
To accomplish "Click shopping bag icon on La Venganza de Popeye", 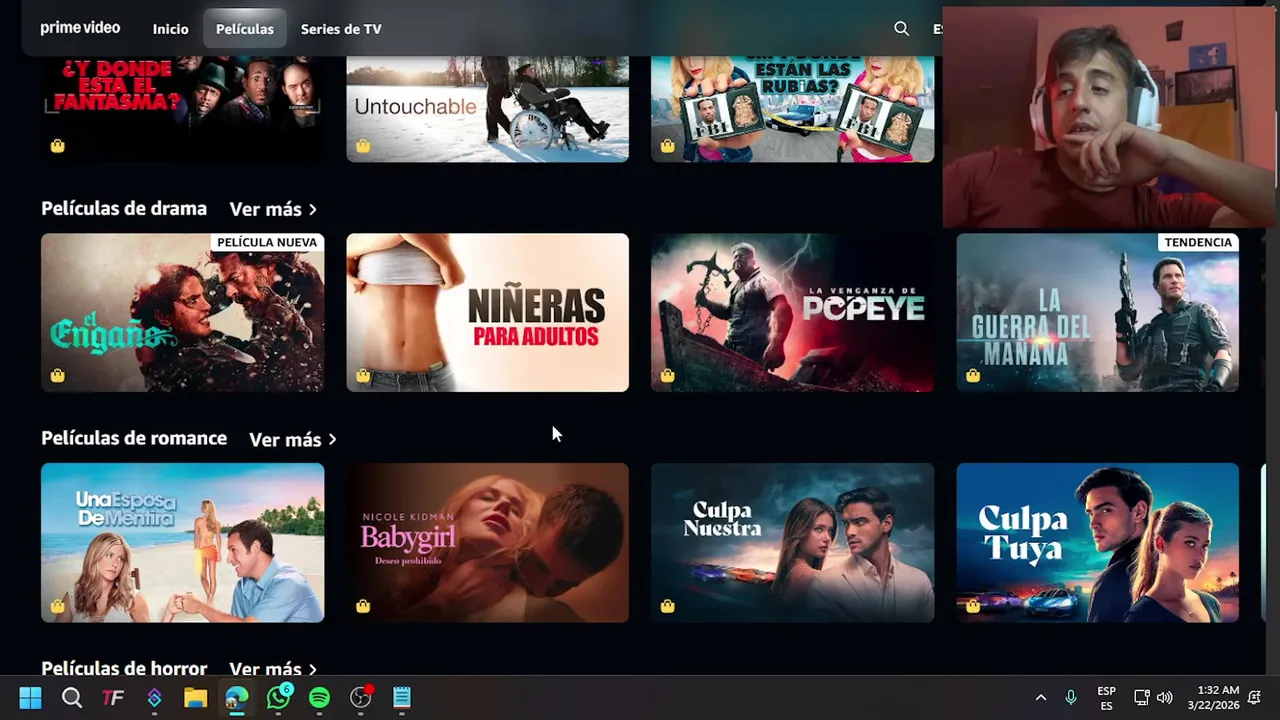I will tap(668, 376).
